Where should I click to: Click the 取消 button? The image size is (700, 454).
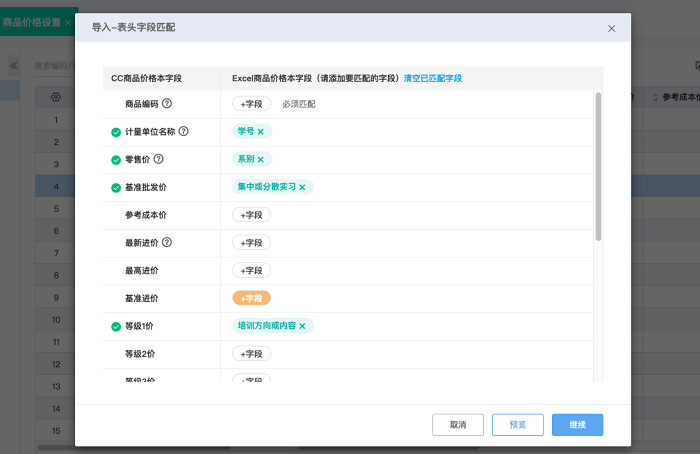(458, 425)
